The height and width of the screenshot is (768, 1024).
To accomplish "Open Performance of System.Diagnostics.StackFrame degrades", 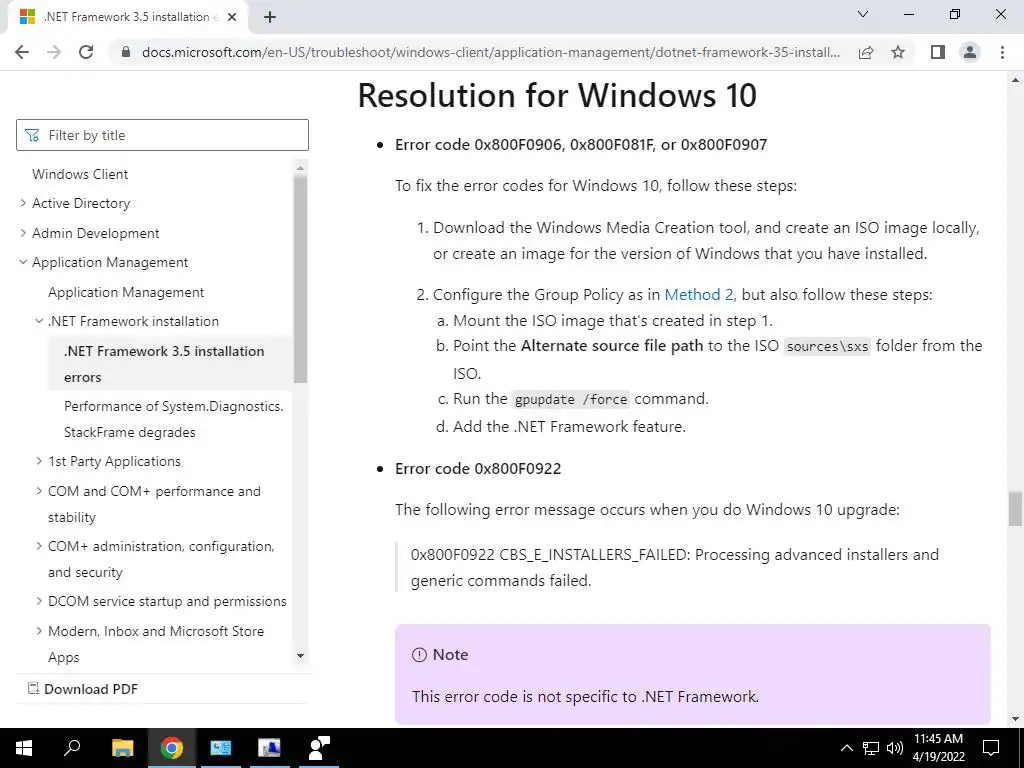I will [x=174, y=419].
